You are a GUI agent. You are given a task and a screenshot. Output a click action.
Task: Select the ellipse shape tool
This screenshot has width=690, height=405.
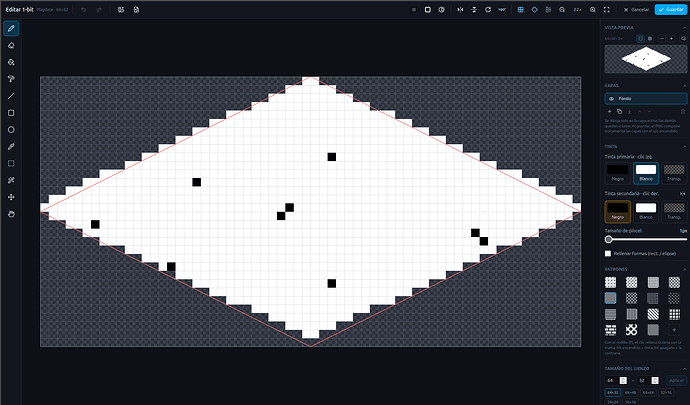click(11, 130)
